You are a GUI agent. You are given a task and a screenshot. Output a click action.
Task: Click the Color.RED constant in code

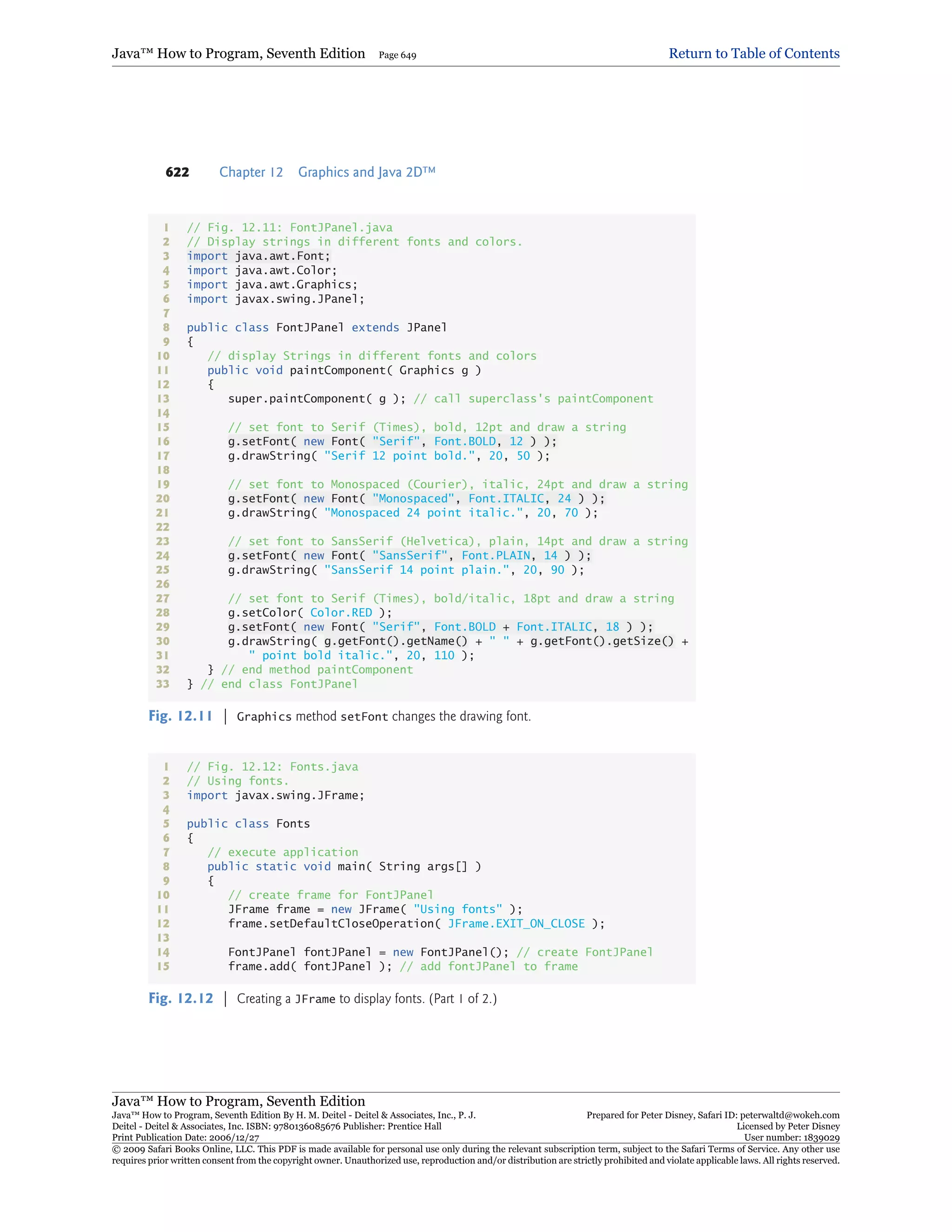pyautogui.click(x=341, y=613)
